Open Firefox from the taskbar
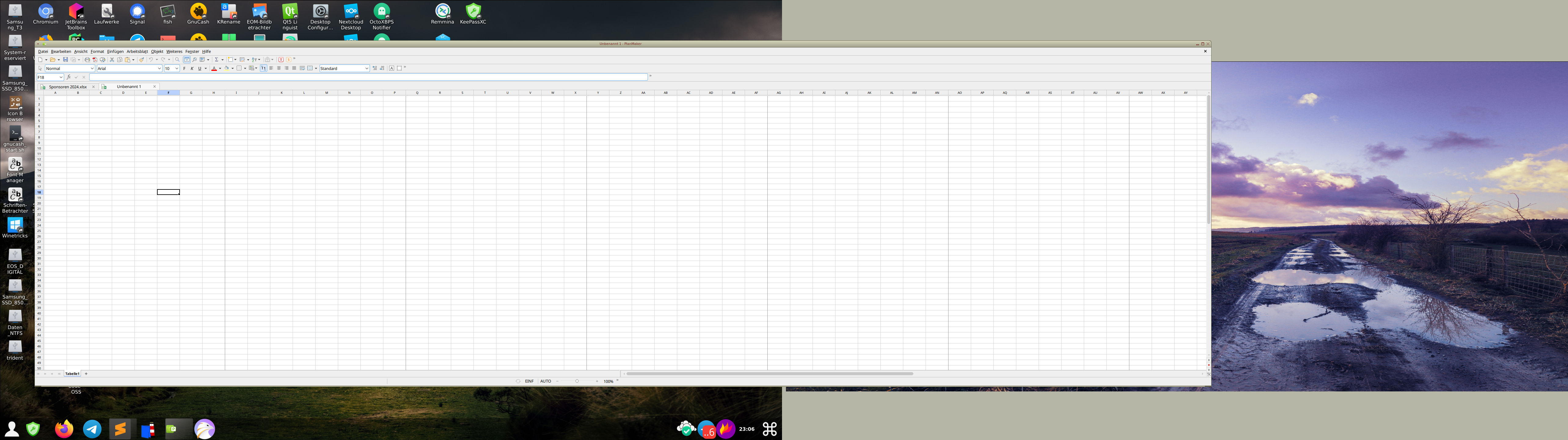1568x440 pixels. pos(64,429)
